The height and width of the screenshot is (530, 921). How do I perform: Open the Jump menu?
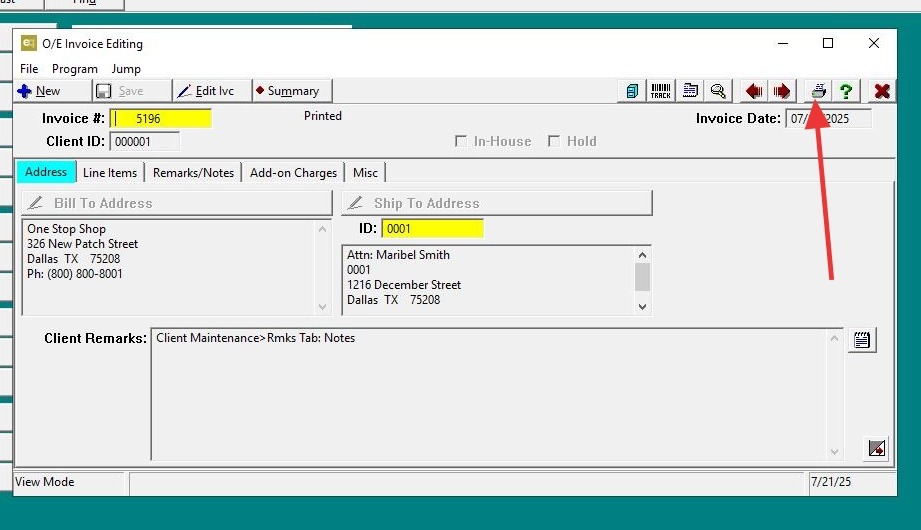pos(126,69)
